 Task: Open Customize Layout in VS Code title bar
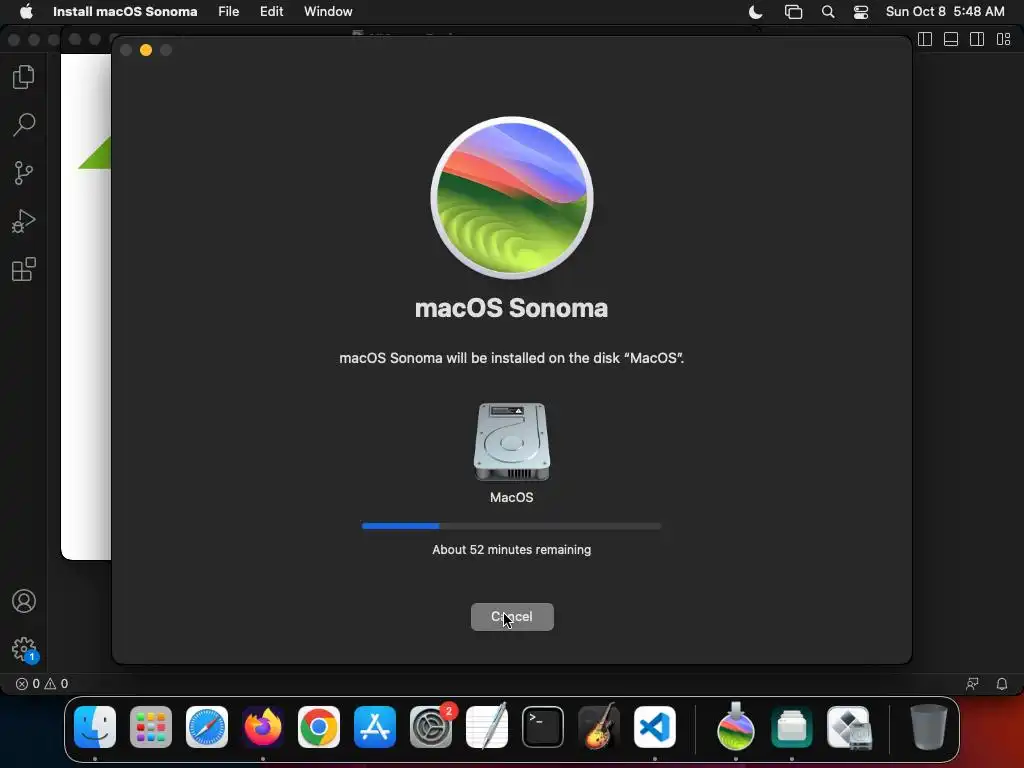(1004, 39)
